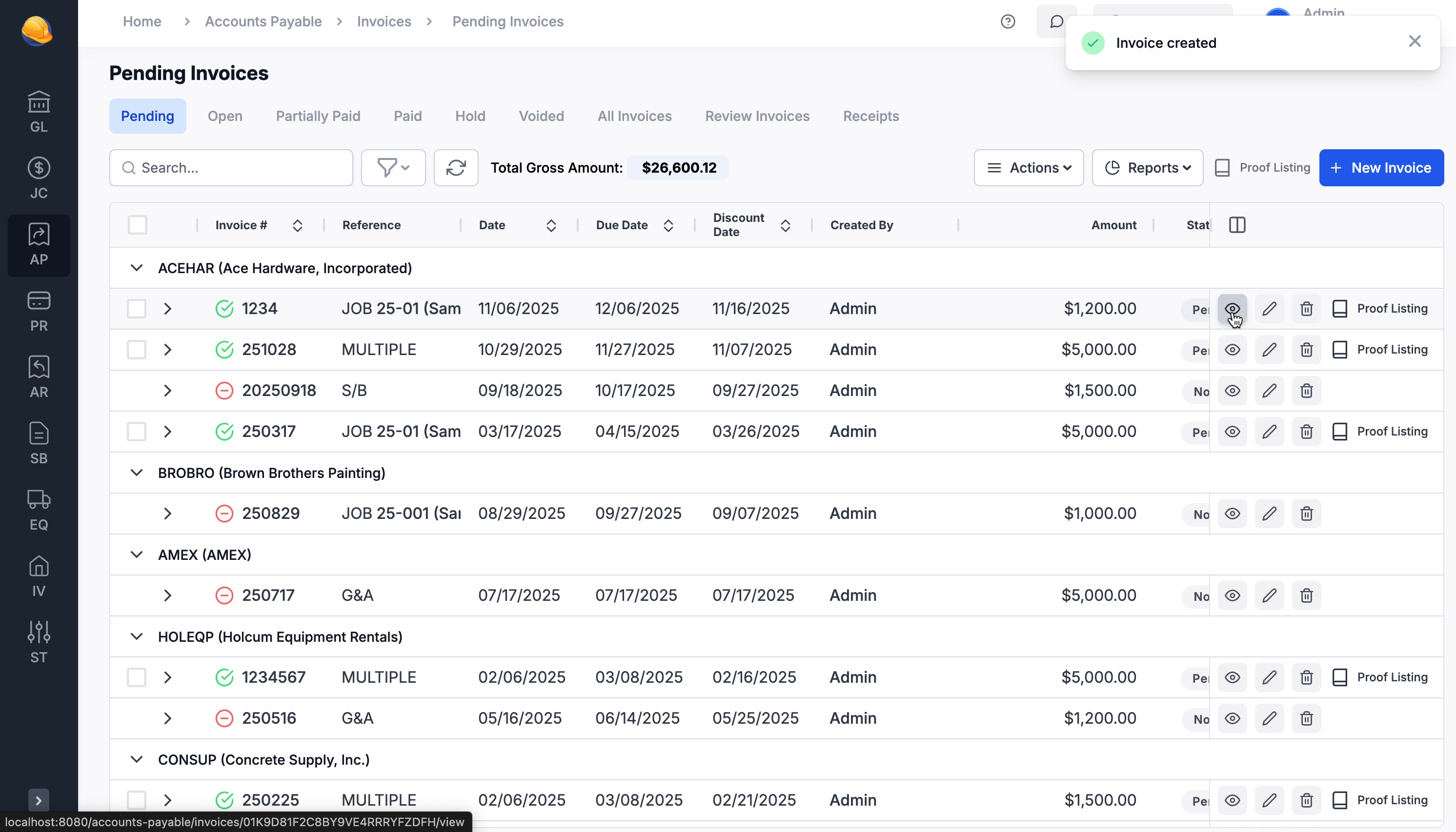
Task: Open the General Ledger GL module
Action: point(39,112)
